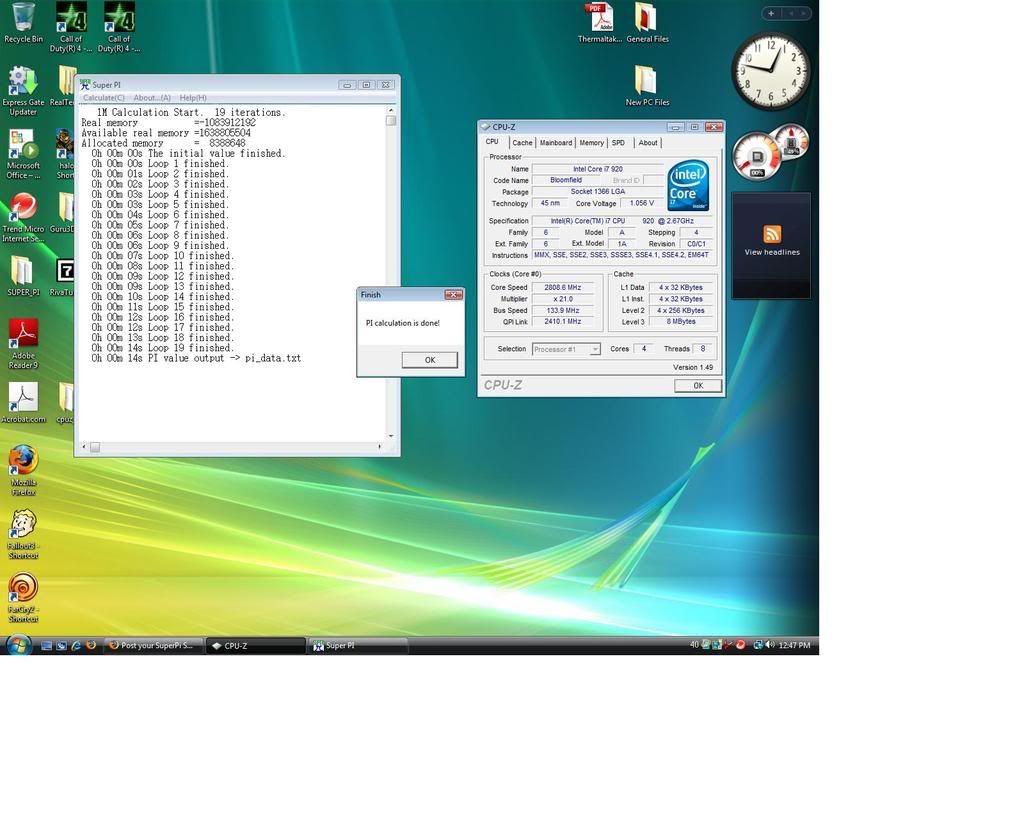The height and width of the screenshot is (819, 1024).
Task: Click the RSS feed headlines gadget icon
Action: click(772, 234)
